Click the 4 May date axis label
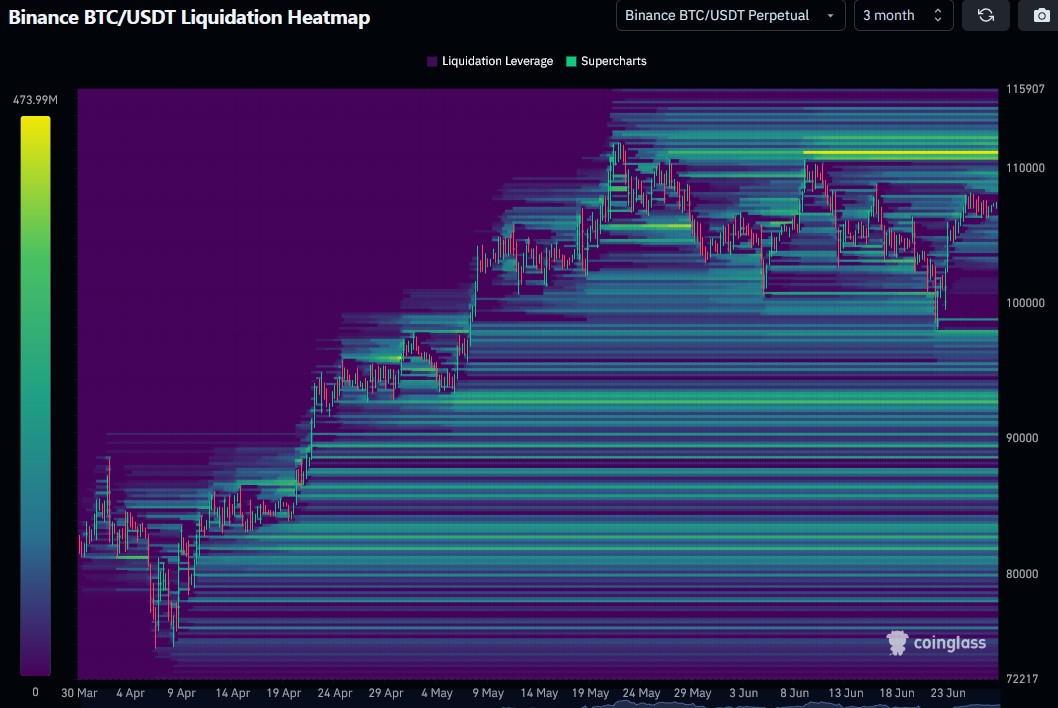 coord(437,693)
